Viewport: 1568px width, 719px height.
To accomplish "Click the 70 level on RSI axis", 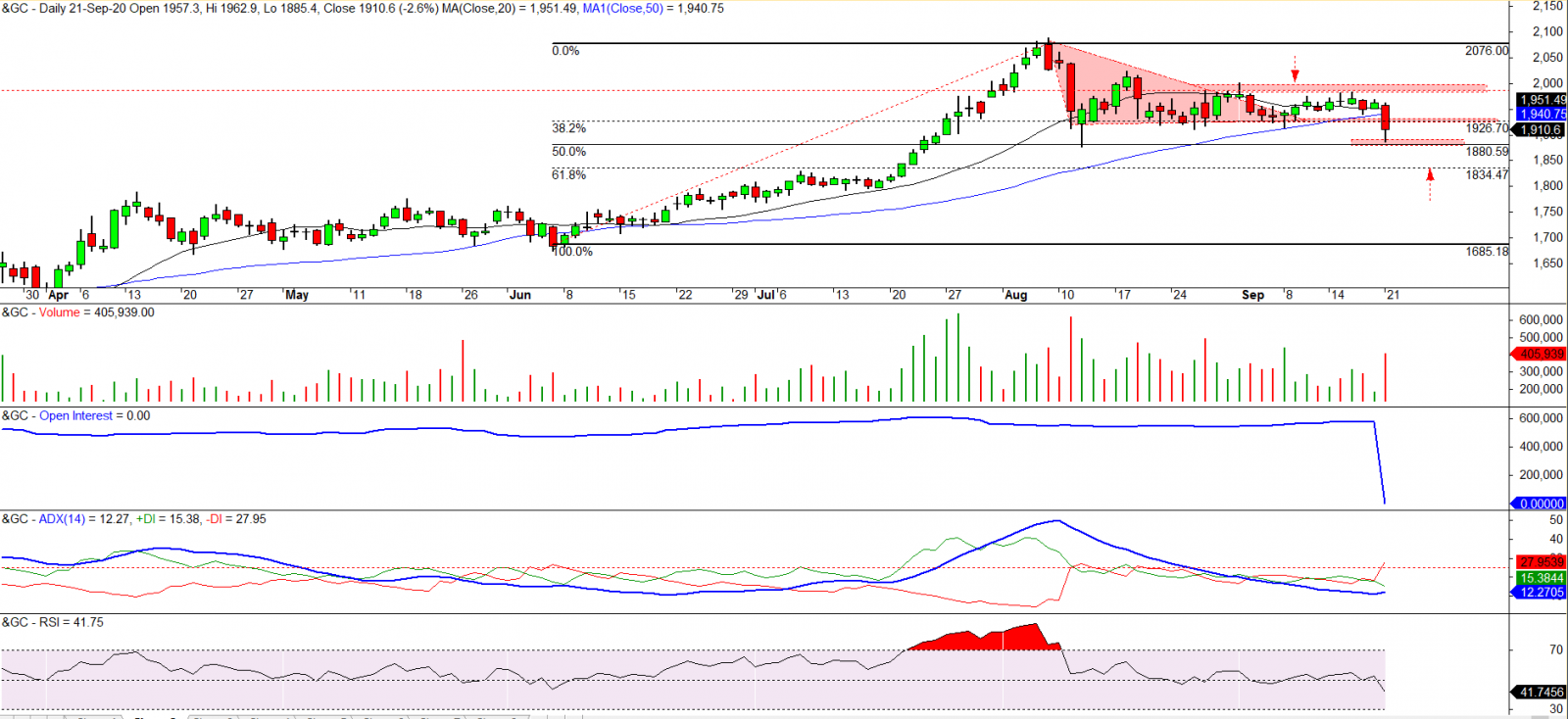I will [1556, 650].
